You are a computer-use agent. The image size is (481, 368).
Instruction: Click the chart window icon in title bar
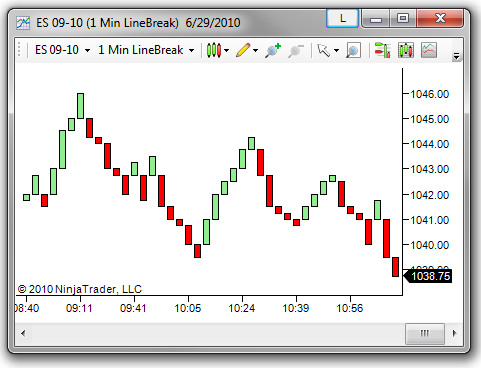point(23,23)
